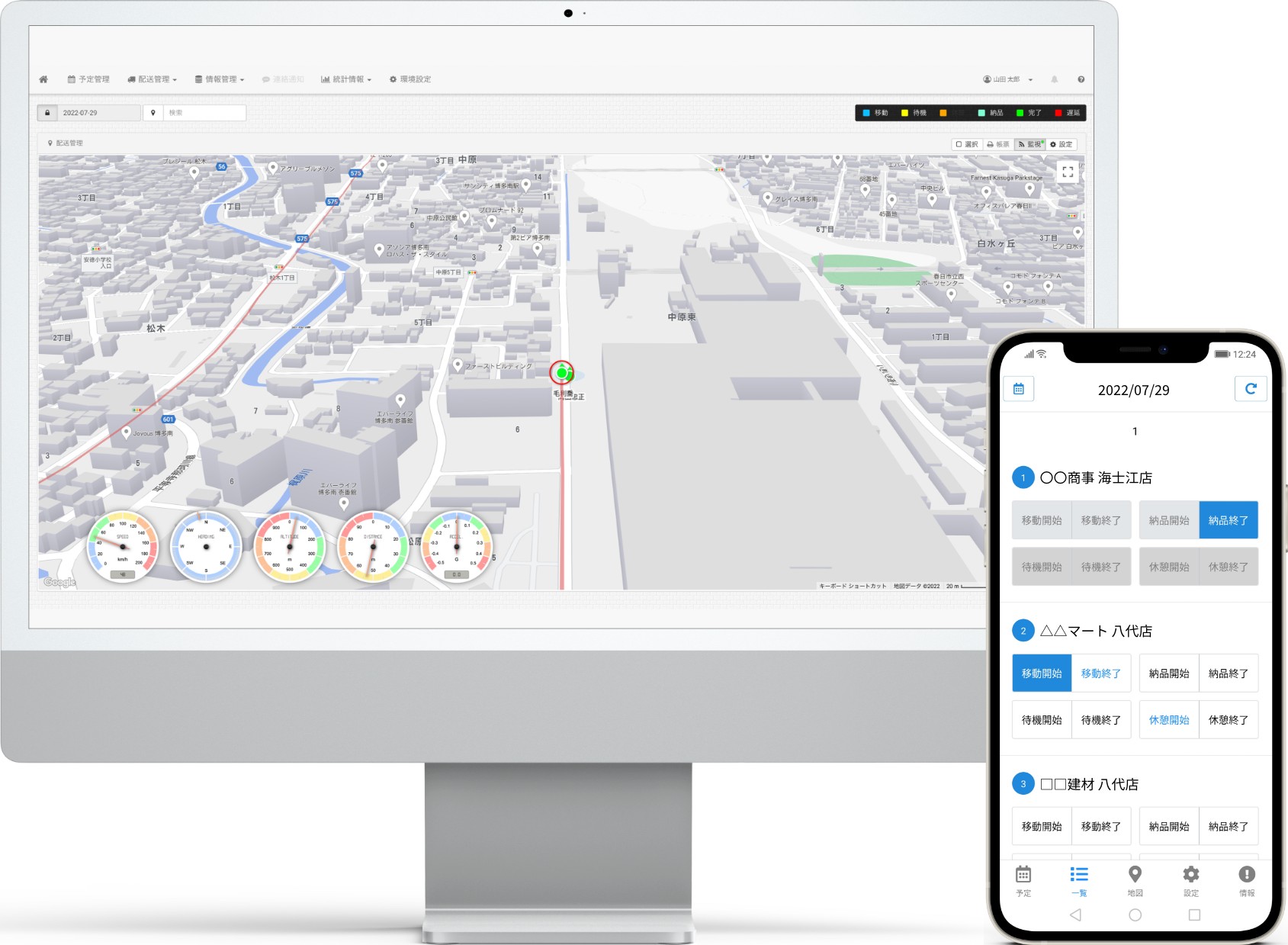
Task: Tap the refresh button on phone
Action: point(1250,389)
